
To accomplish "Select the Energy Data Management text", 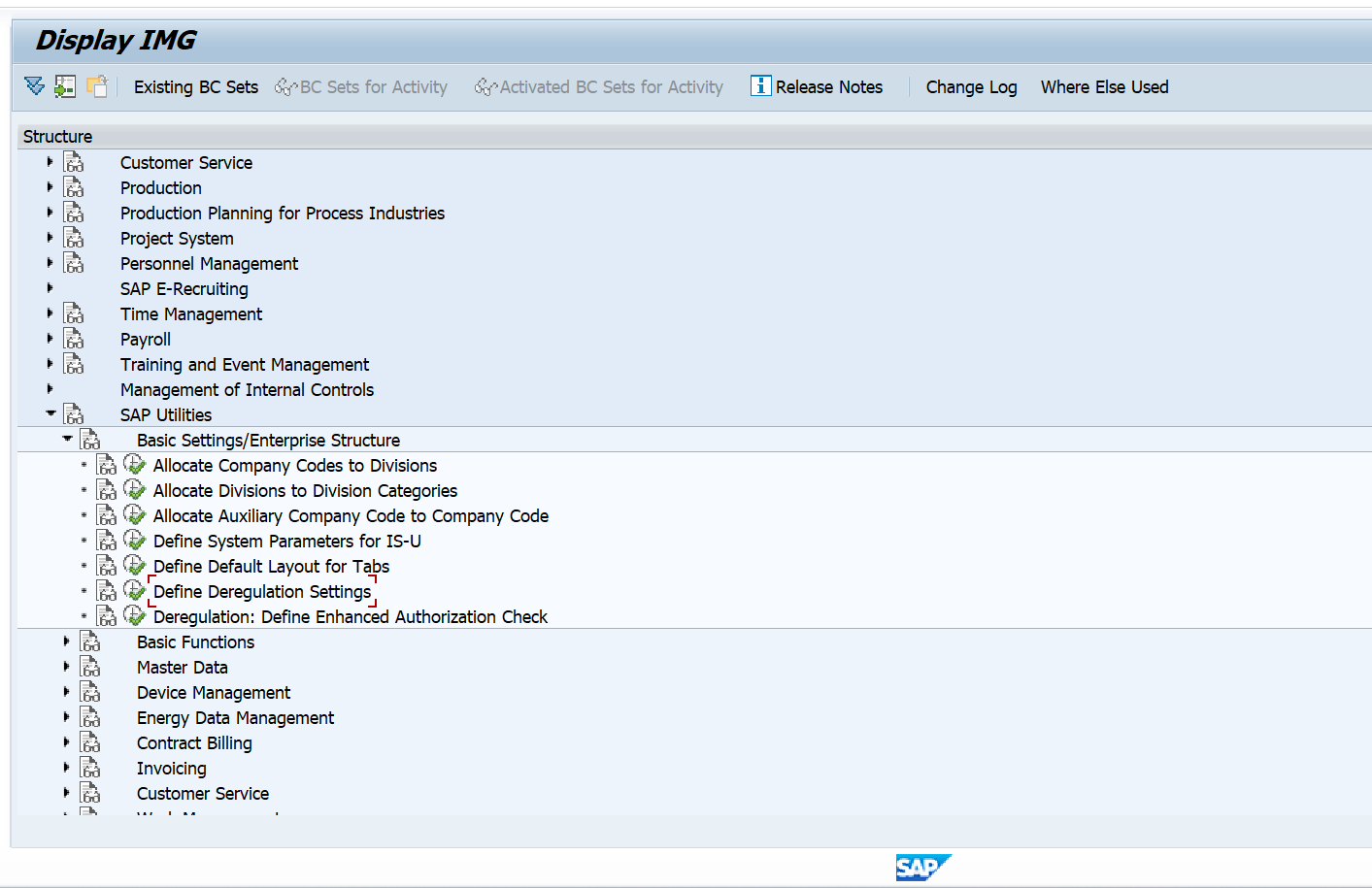I will coord(235,718).
